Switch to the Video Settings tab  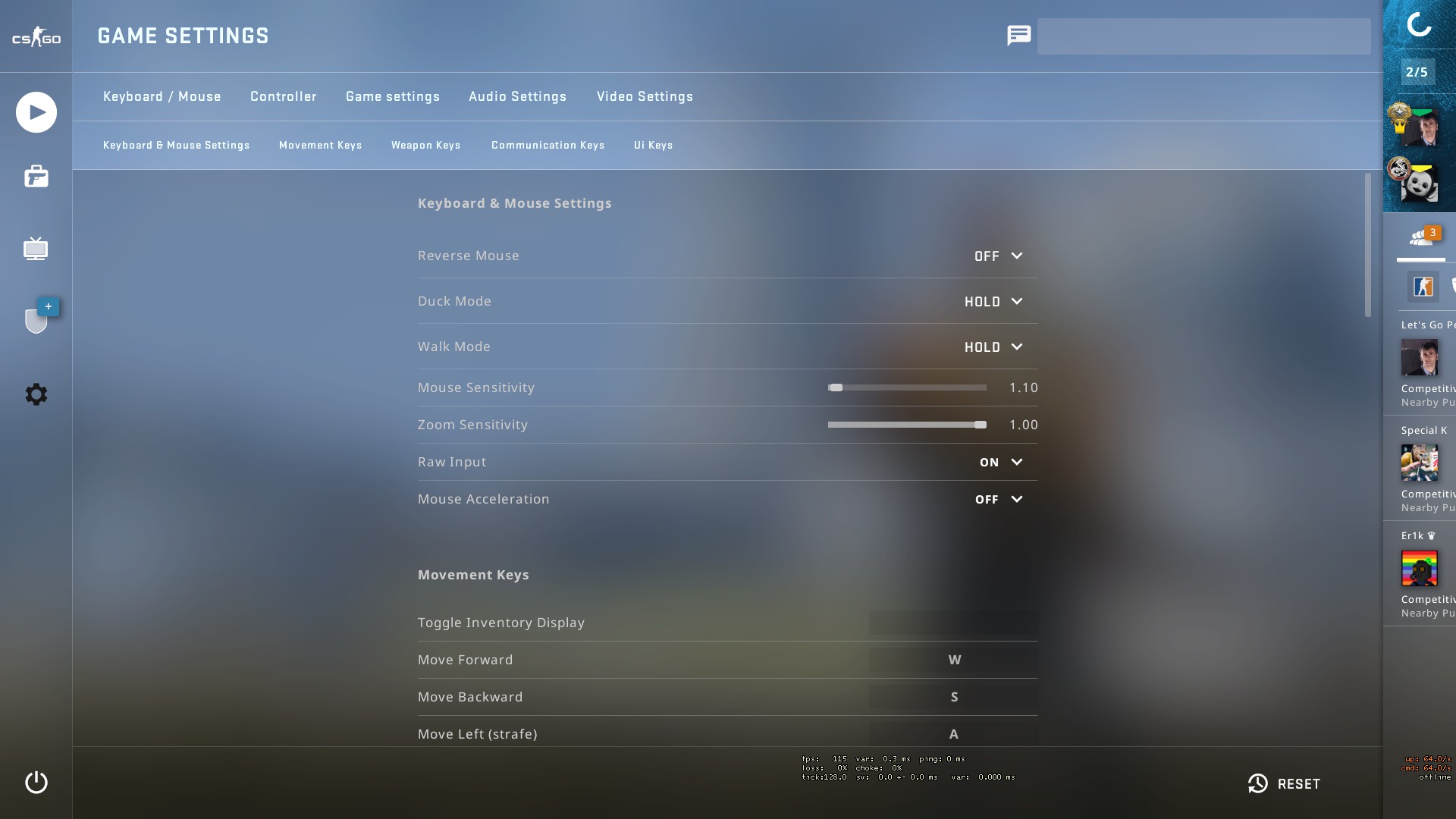[x=645, y=96]
